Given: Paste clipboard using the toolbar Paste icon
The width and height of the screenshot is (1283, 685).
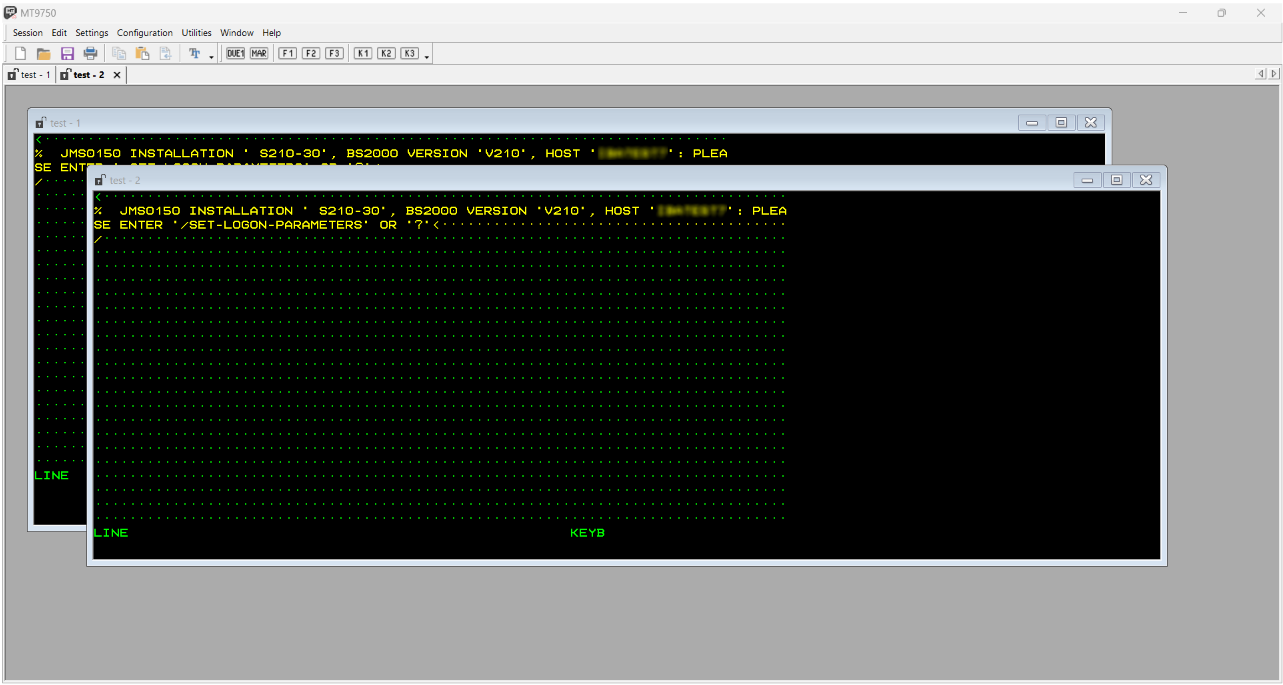Looking at the screenshot, I should click(142, 53).
